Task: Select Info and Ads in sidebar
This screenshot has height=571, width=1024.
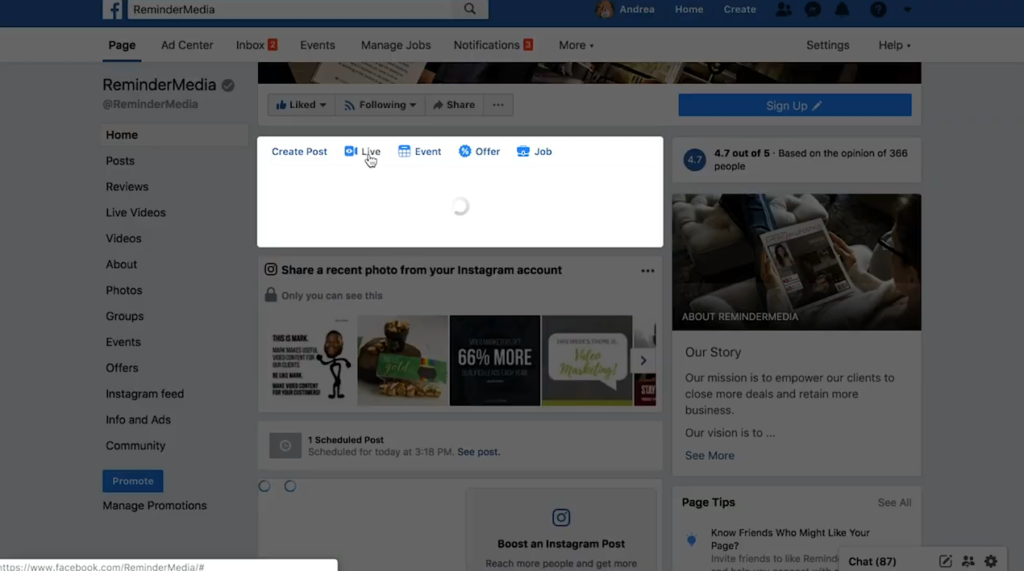Action: point(138,419)
